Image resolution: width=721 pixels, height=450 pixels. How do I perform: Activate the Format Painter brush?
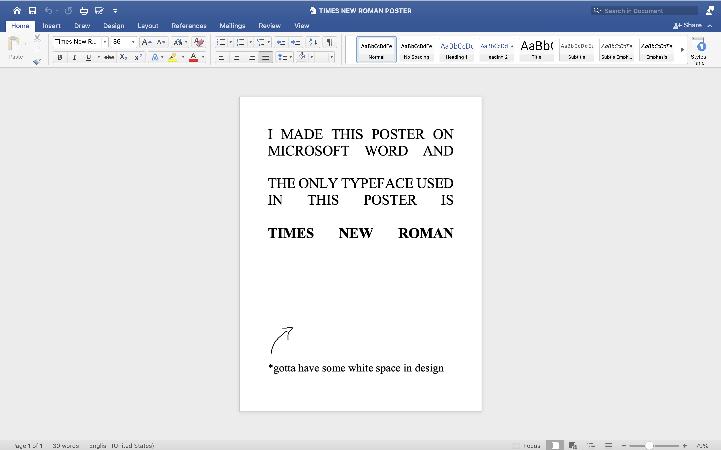[x=37, y=61]
